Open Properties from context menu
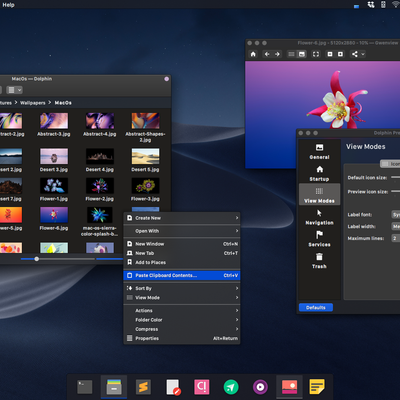Image resolution: width=400 pixels, height=400 pixels. tap(182, 339)
